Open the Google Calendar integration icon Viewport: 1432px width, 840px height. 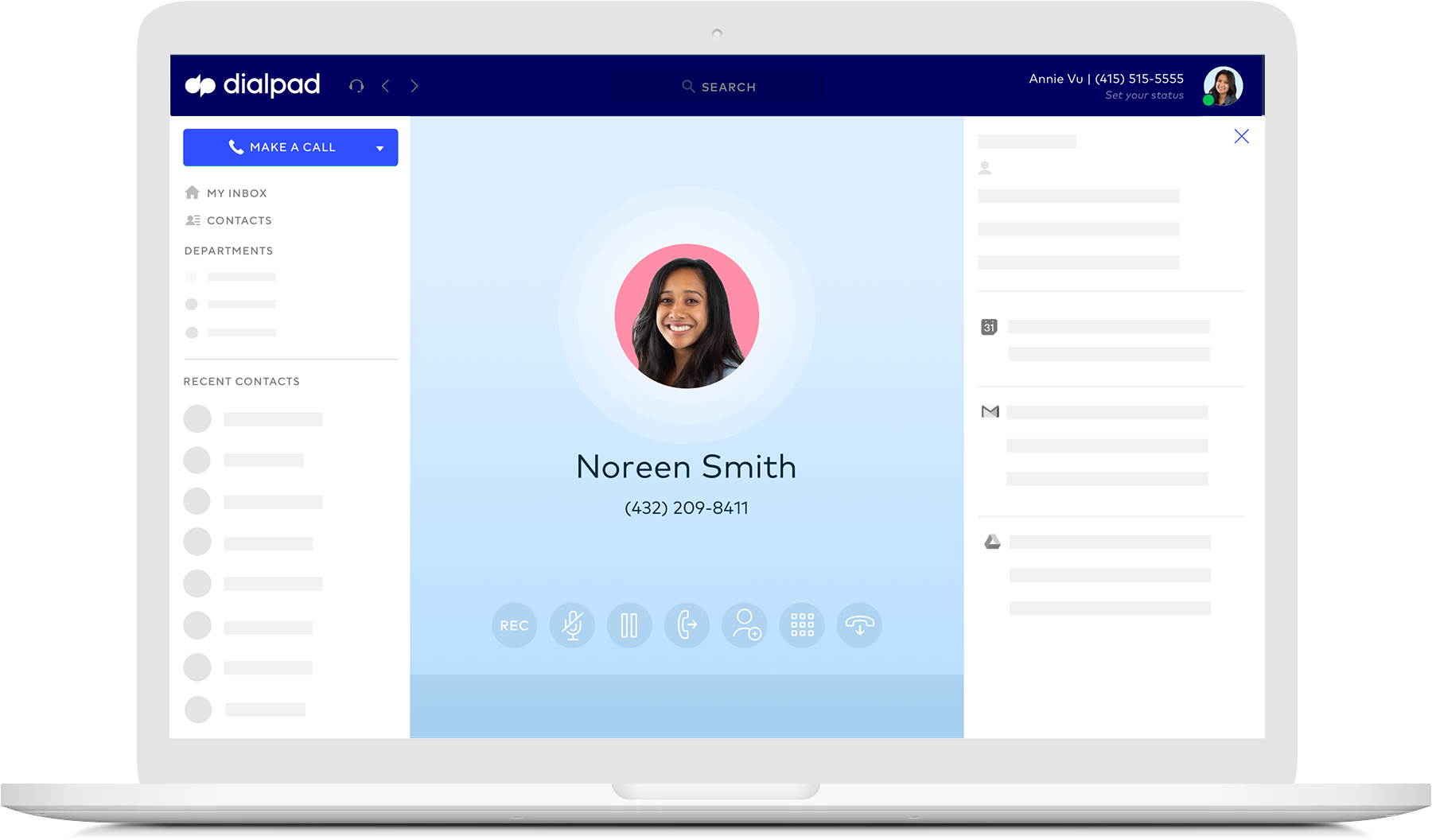(989, 327)
